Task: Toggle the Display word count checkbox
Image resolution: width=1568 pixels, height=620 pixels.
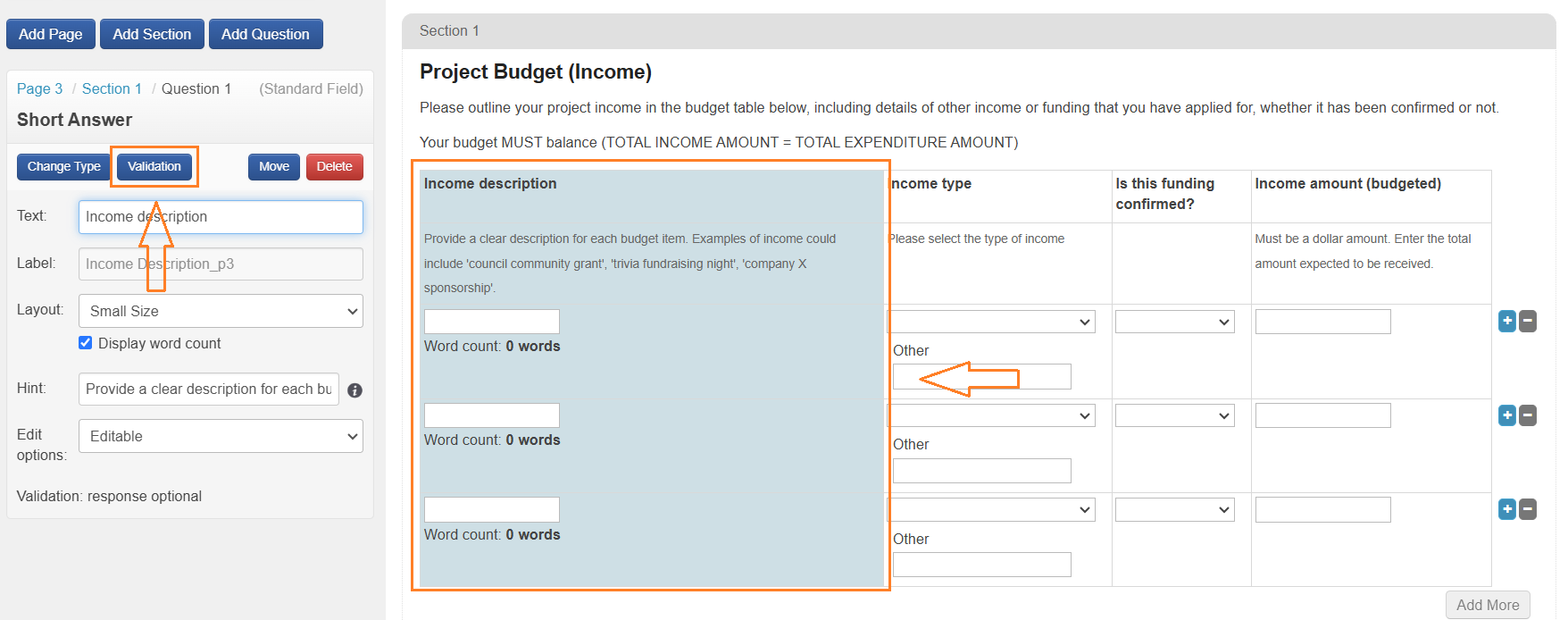Action: click(x=86, y=343)
